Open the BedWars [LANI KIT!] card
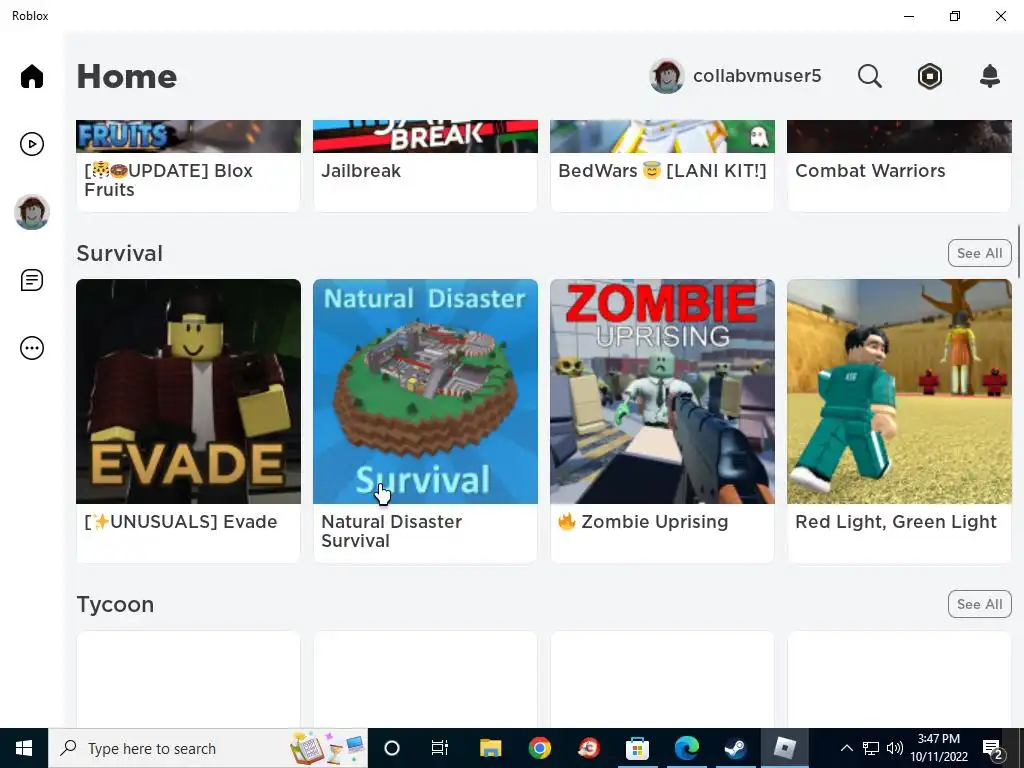 [x=662, y=166]
